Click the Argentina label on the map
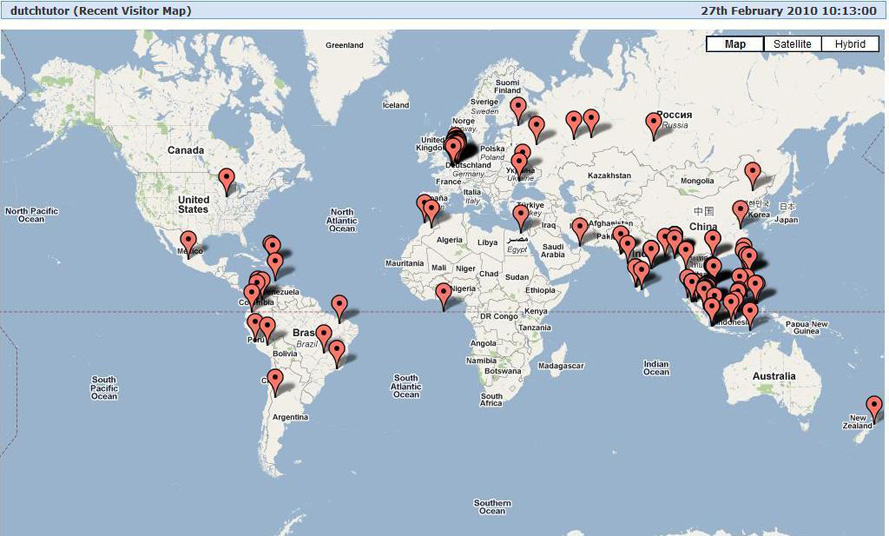Image resolution: width=889 pixels, height=536 pixels. click(290, 417)
